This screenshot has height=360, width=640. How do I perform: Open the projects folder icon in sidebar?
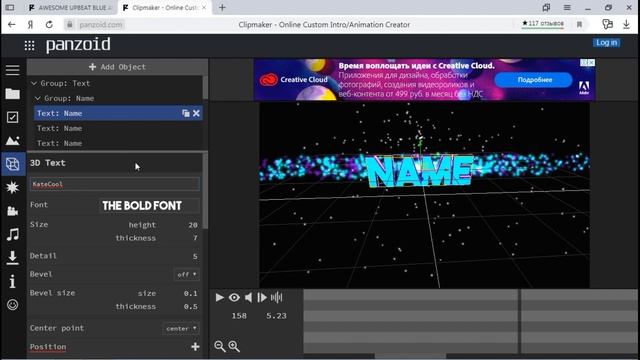pyautogui.click(x=13, y=94)
